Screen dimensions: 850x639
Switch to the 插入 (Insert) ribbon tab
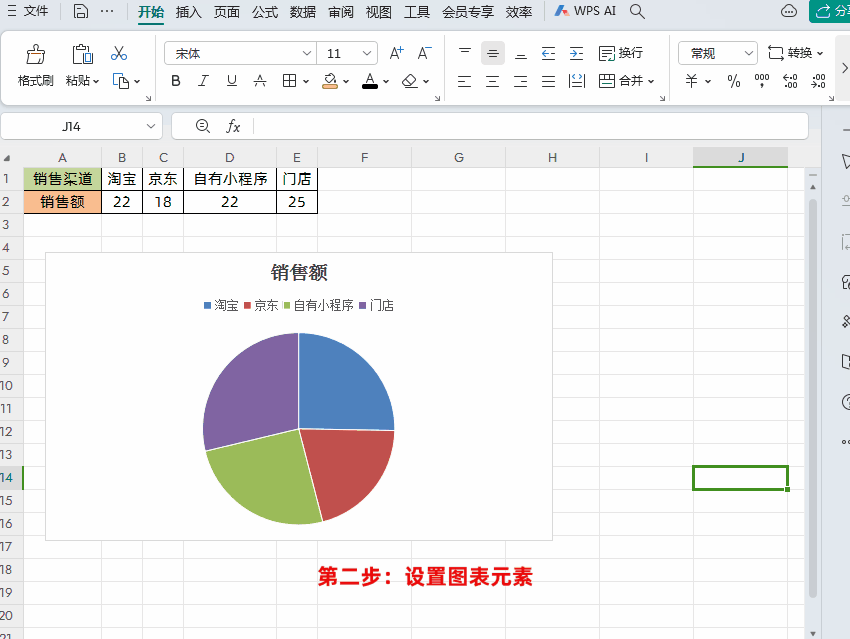(x=189, y=13)
